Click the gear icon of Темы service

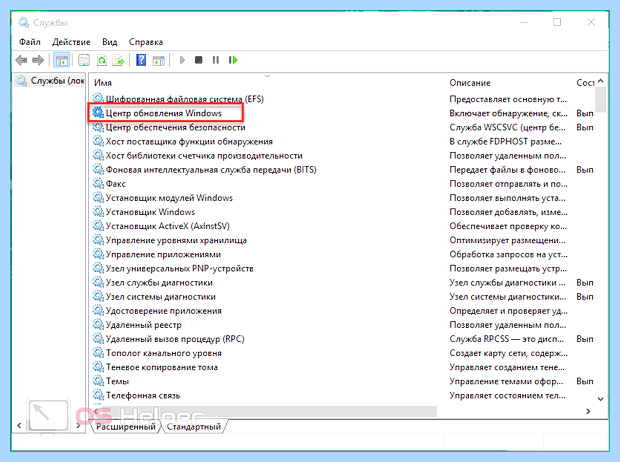pyautogui.click(x=98, y=381)
